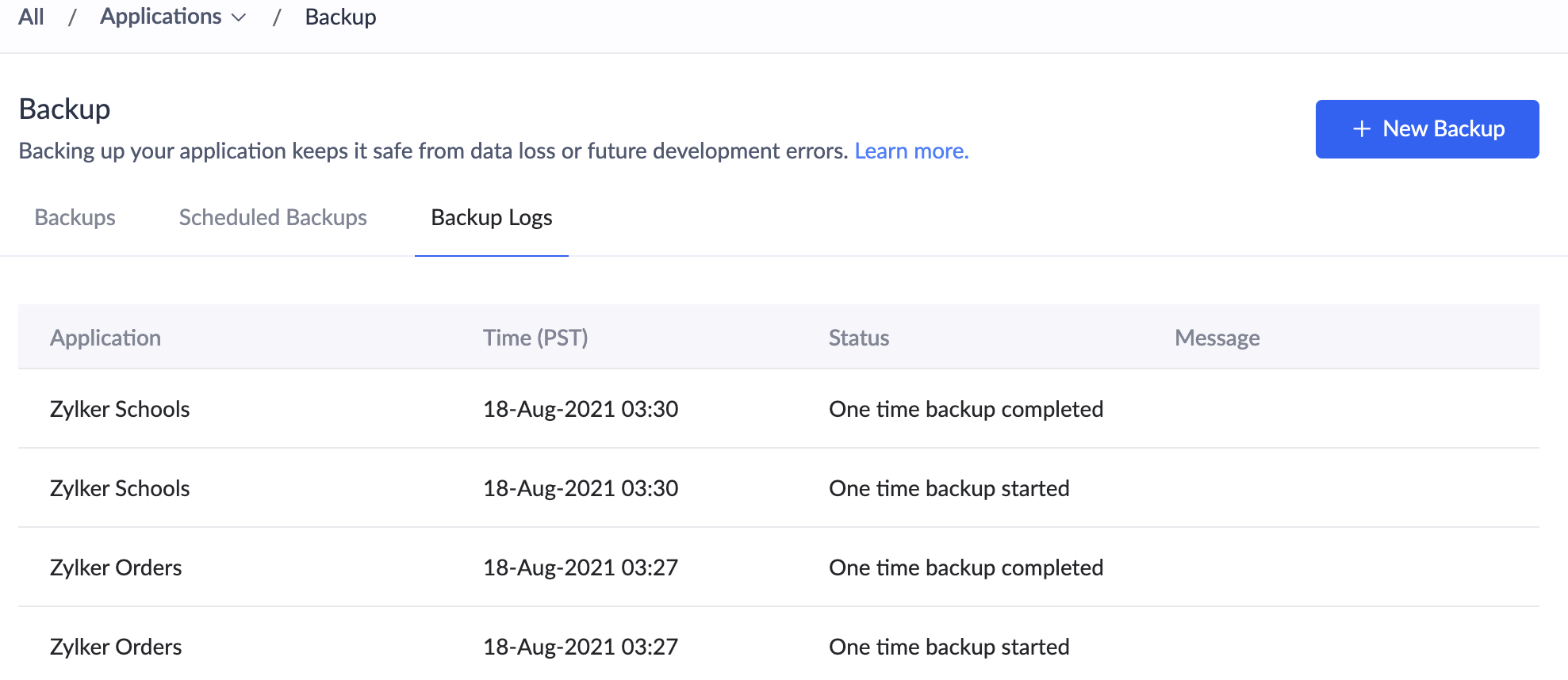Click the Backup page heading
The width and height of the screenshot is (1568, 680).
pos(64,109)
